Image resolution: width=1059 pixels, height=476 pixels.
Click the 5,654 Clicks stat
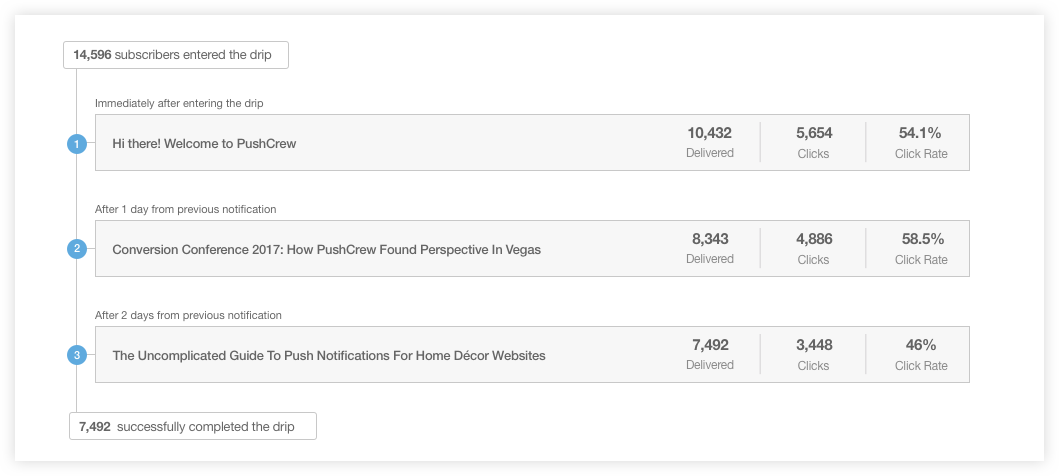coord(813,142)
